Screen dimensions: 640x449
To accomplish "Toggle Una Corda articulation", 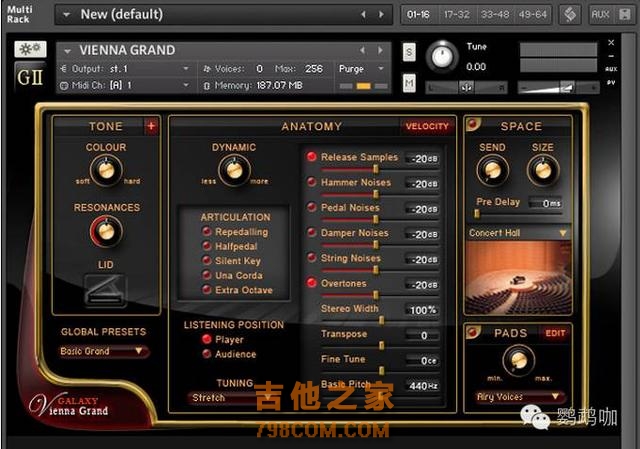I will click(207, 275).
